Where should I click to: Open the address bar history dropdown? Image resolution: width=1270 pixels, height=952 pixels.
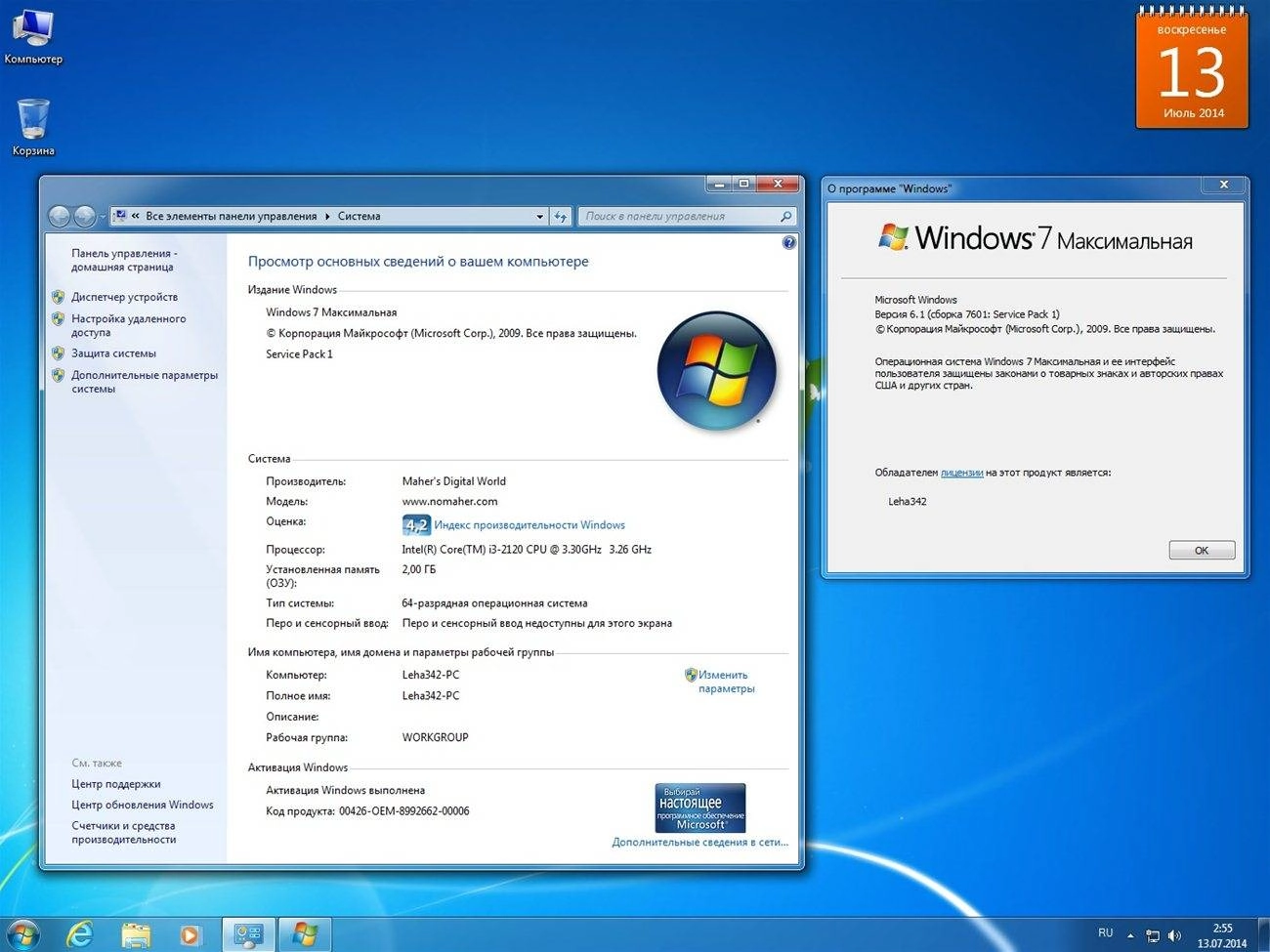pos(539,217)
